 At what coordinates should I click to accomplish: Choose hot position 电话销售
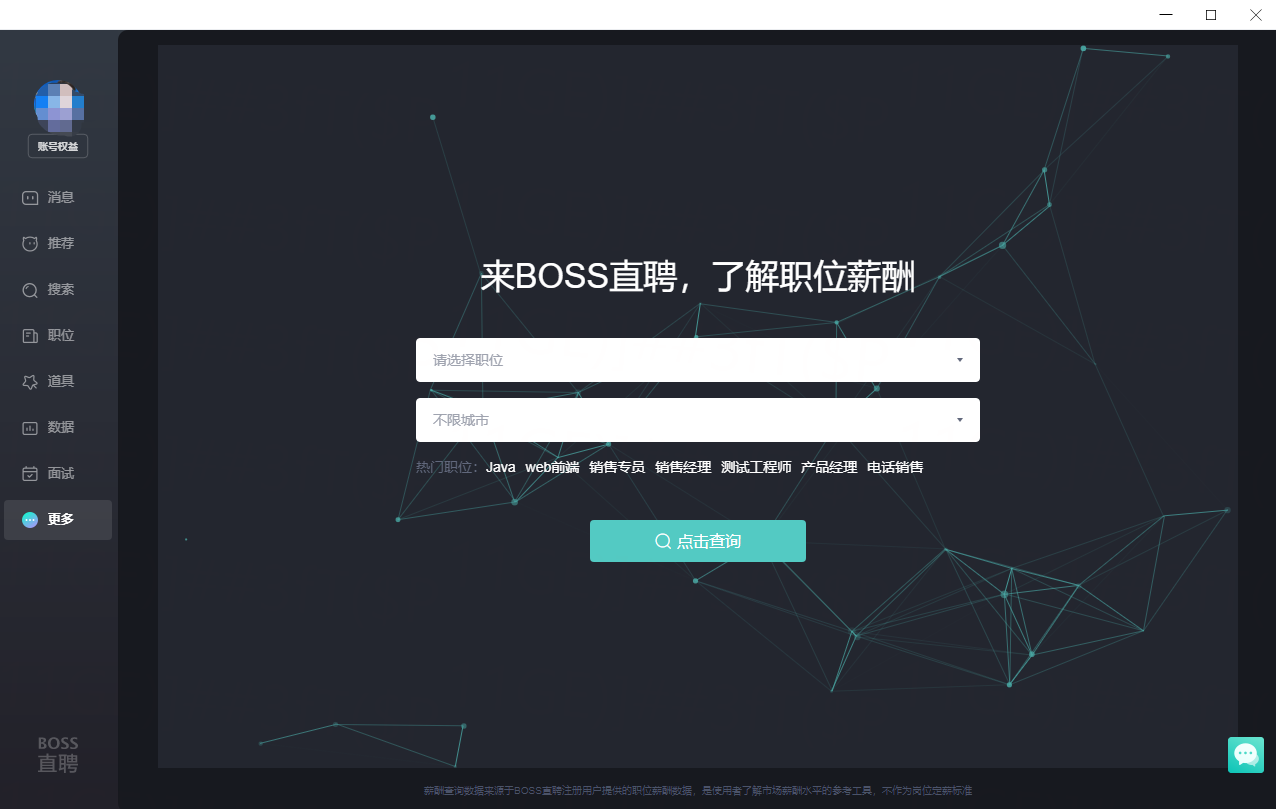point(895,467)
